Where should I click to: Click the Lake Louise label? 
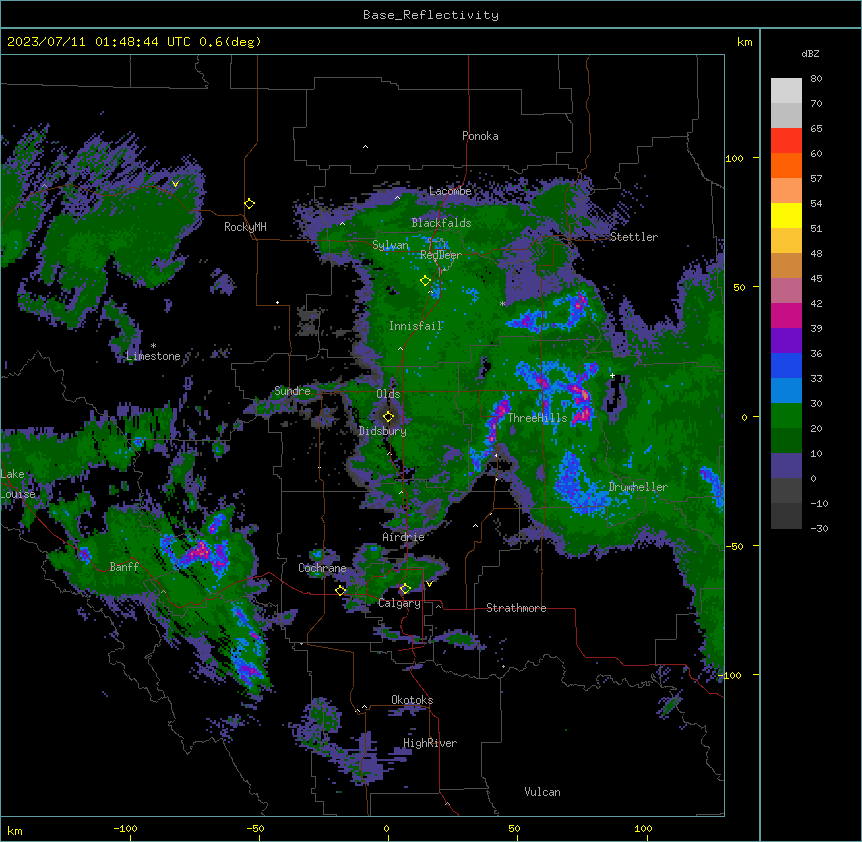pos(18,484)
